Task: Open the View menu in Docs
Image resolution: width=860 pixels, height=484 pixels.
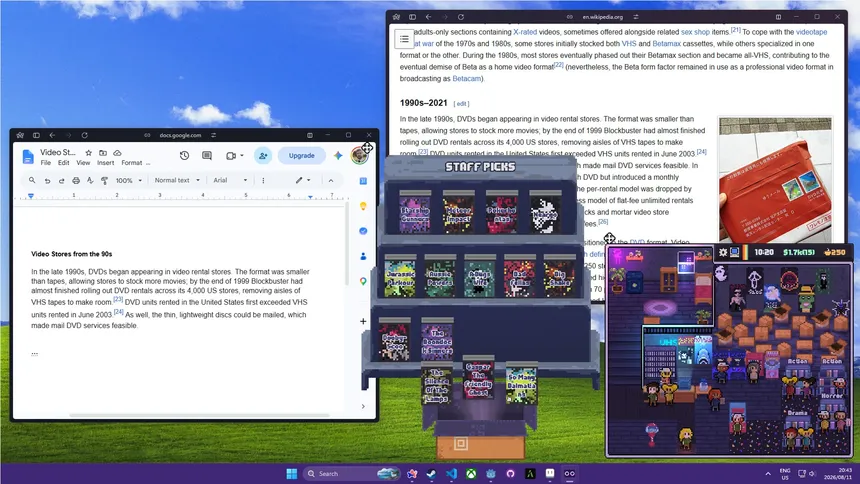Action: (x=83, y=163)
